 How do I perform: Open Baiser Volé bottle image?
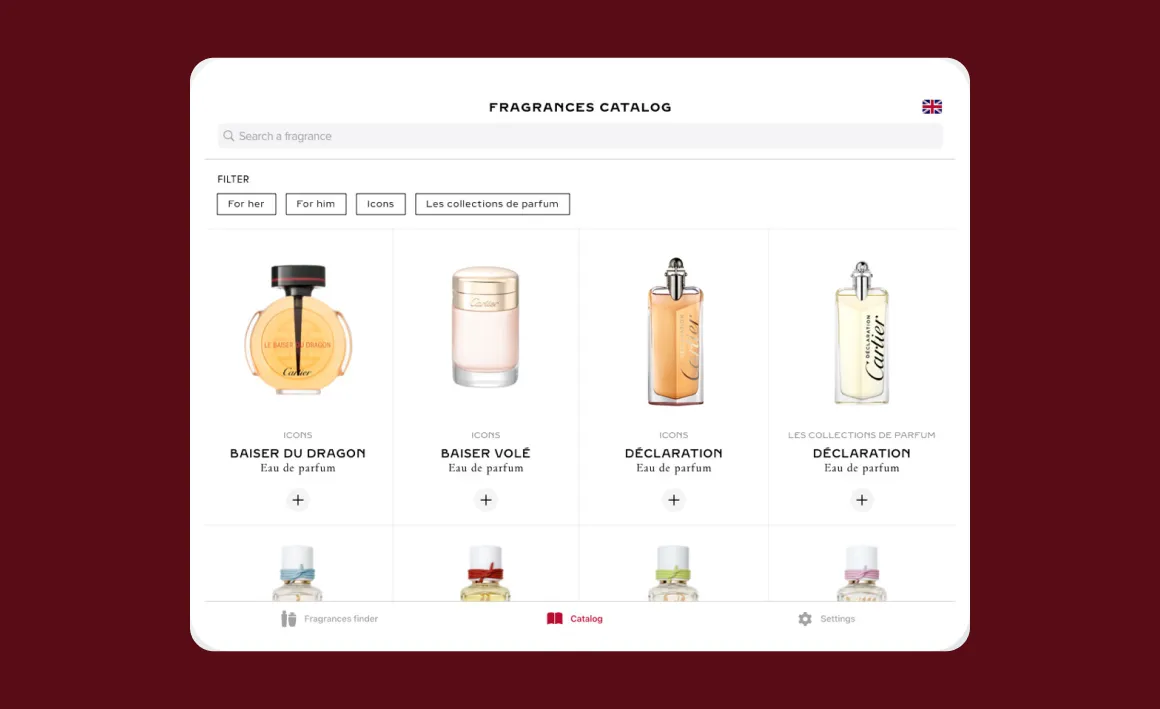pyautogui.click(x=485, y=327)
